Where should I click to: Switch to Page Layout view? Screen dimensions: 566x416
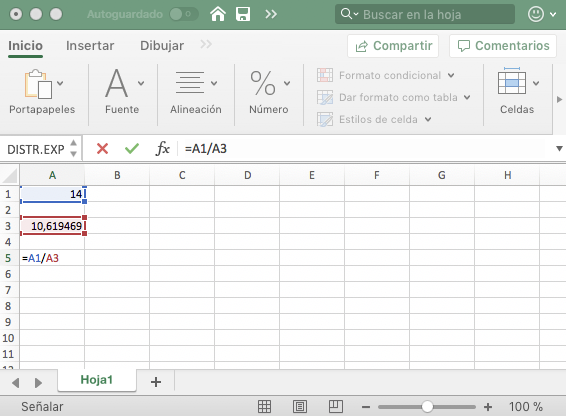tap(300, 407)
